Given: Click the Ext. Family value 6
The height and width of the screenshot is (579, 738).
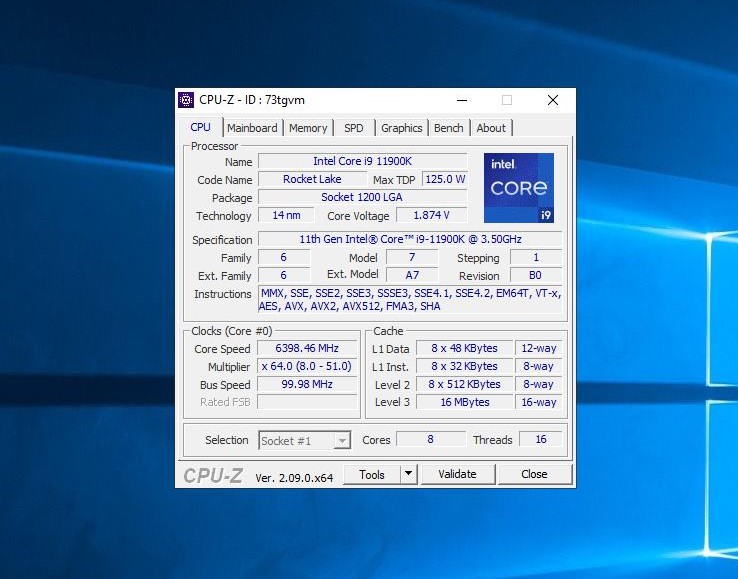Looking at the screenshot, I should (284, 275).
